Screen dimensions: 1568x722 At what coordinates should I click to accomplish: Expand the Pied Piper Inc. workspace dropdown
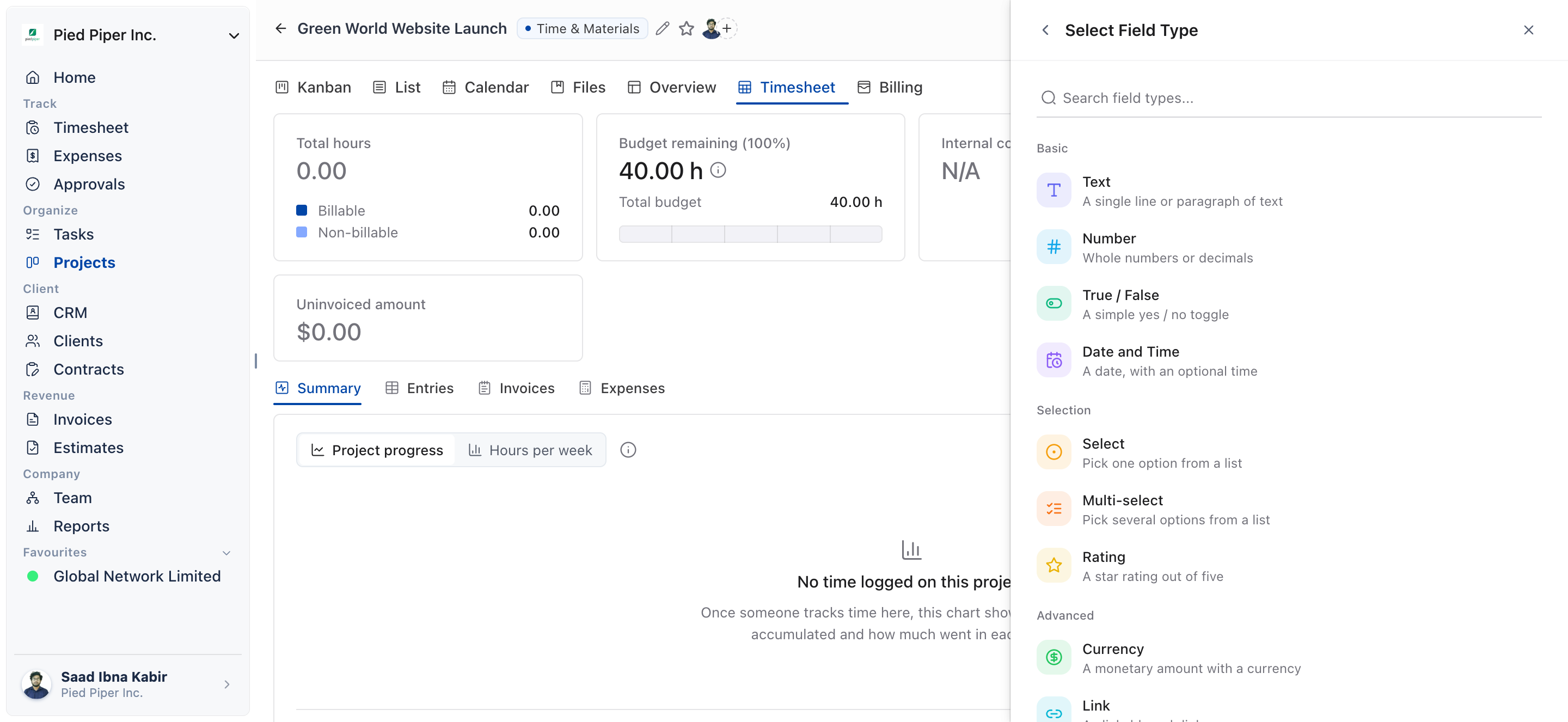tap(233, 35)
